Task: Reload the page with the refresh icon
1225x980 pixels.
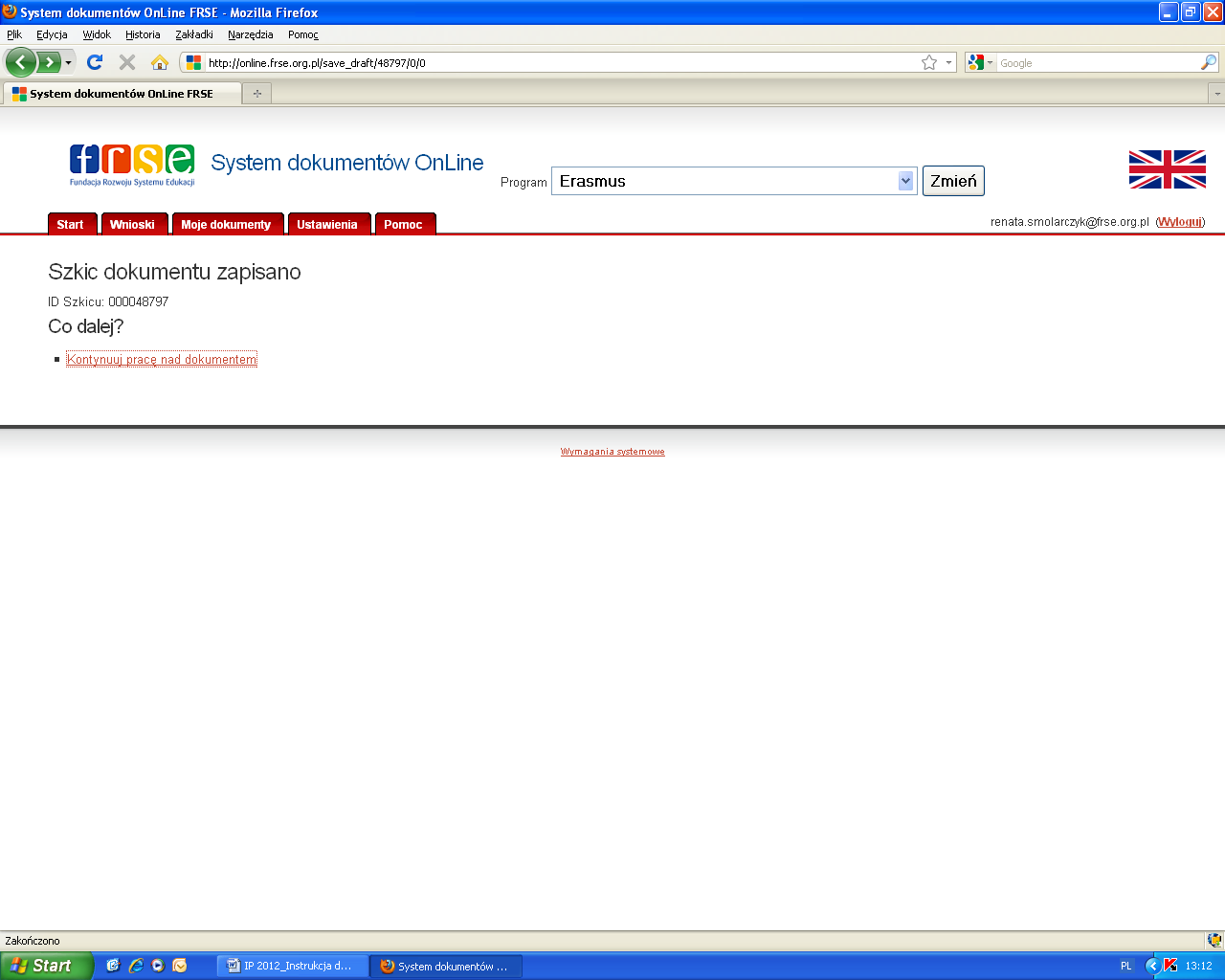Action: pos(94,62)
